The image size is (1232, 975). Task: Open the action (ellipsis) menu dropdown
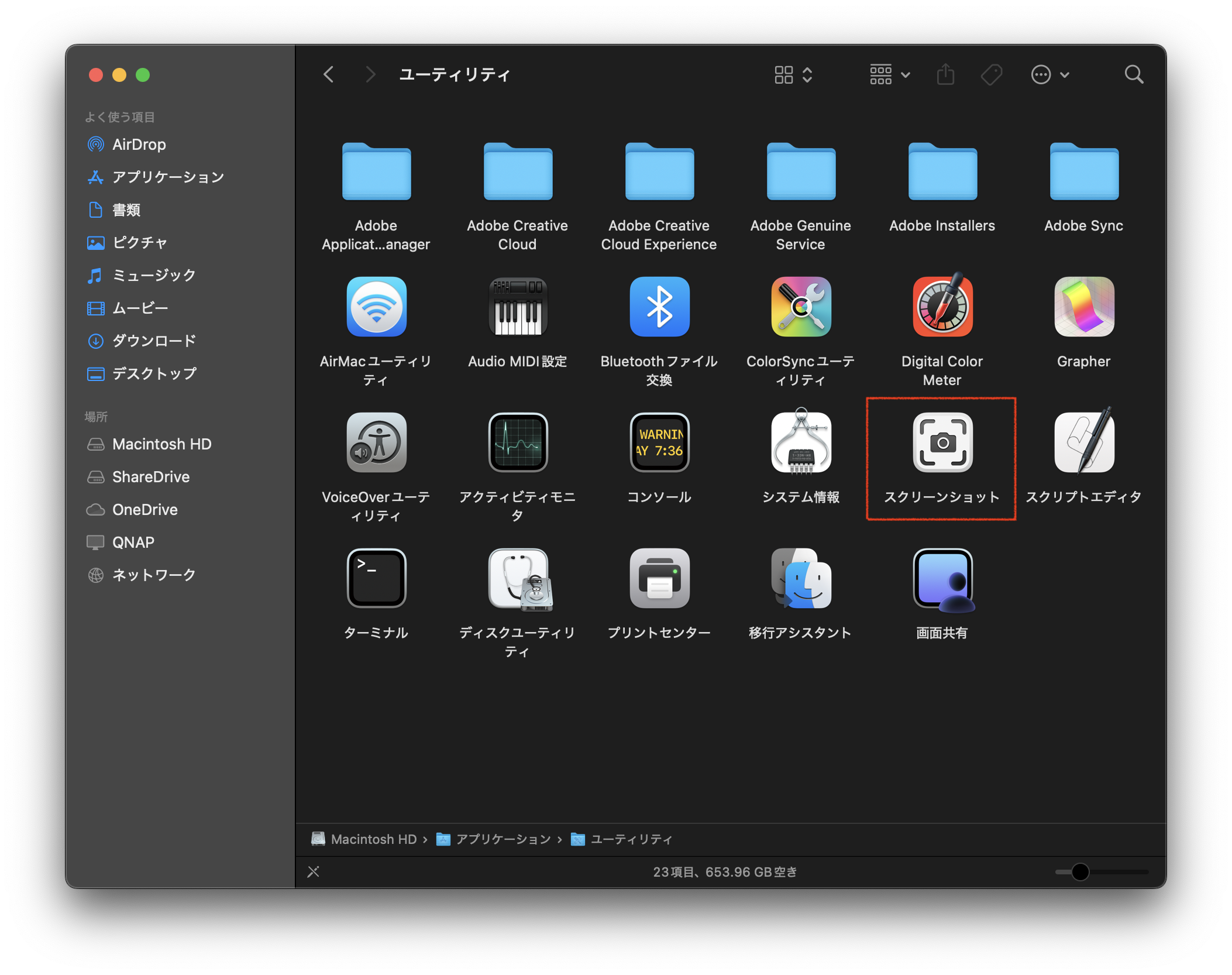[1050, 74]
